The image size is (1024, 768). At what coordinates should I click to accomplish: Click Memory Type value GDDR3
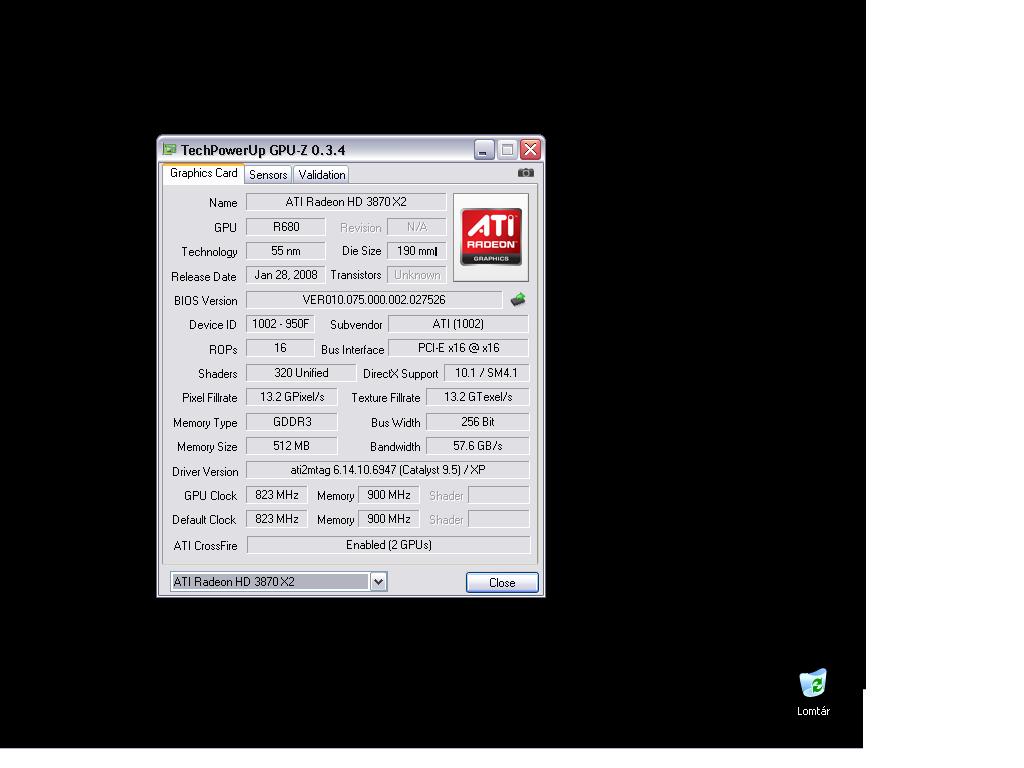pyautogui.click(x=292, y=422)
